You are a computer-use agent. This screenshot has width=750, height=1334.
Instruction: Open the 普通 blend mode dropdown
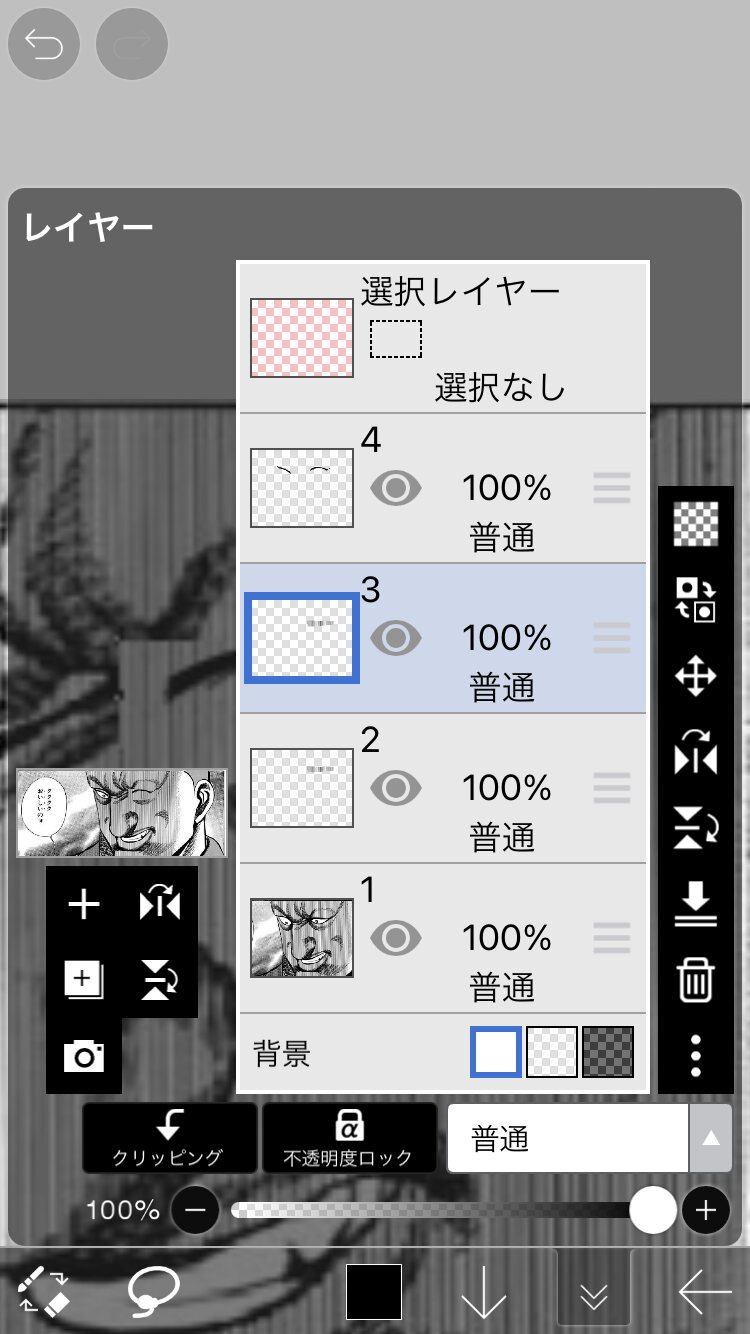pyautogui.click(x=588, y=1138)
